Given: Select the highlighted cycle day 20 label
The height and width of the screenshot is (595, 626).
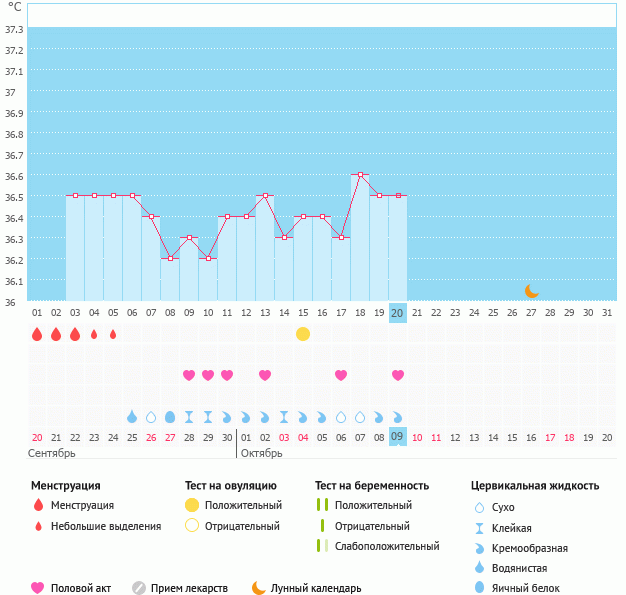Looking at the screenshot, I should (397, 313).
